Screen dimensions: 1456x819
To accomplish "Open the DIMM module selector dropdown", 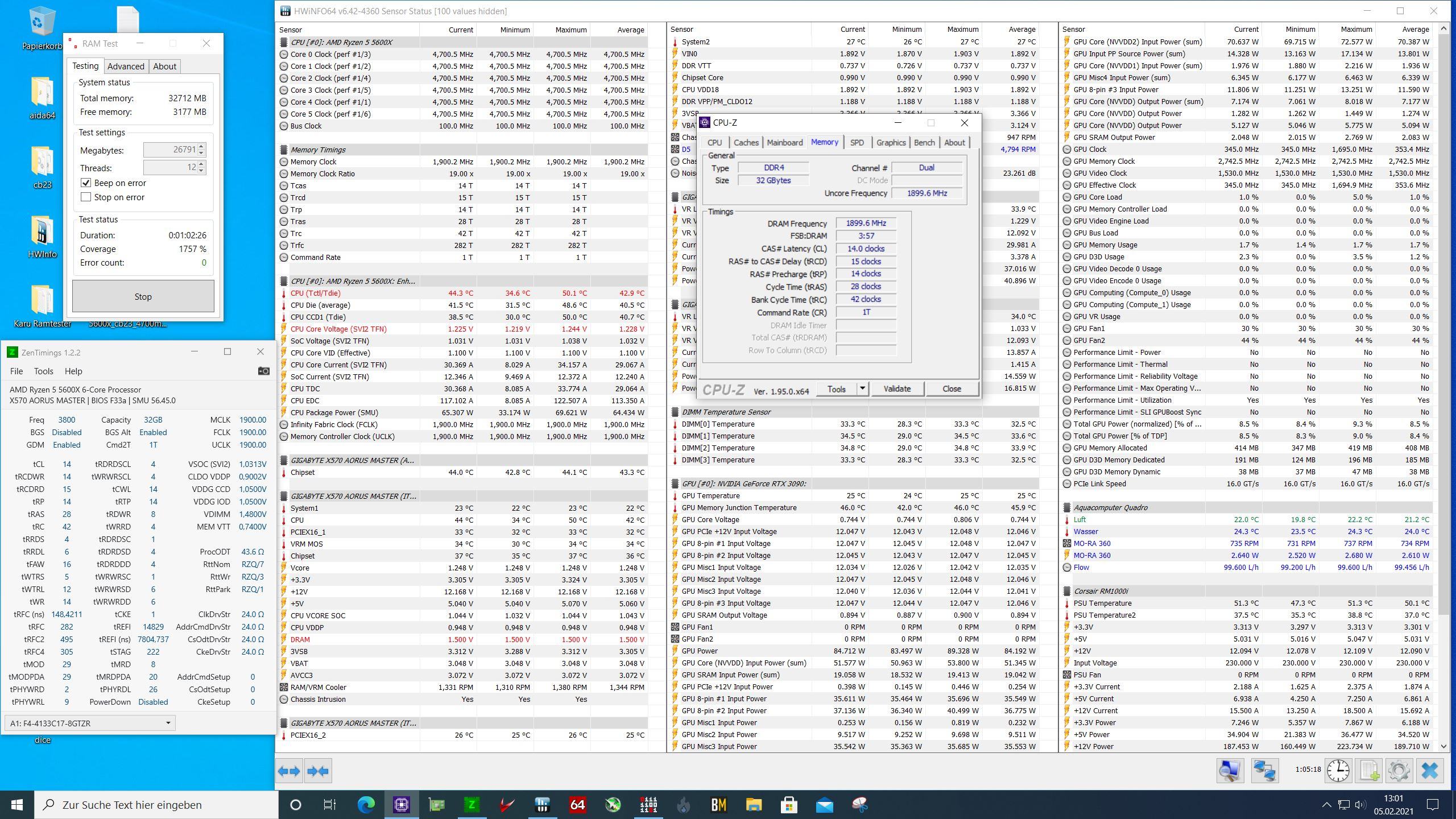I will 168,723.
